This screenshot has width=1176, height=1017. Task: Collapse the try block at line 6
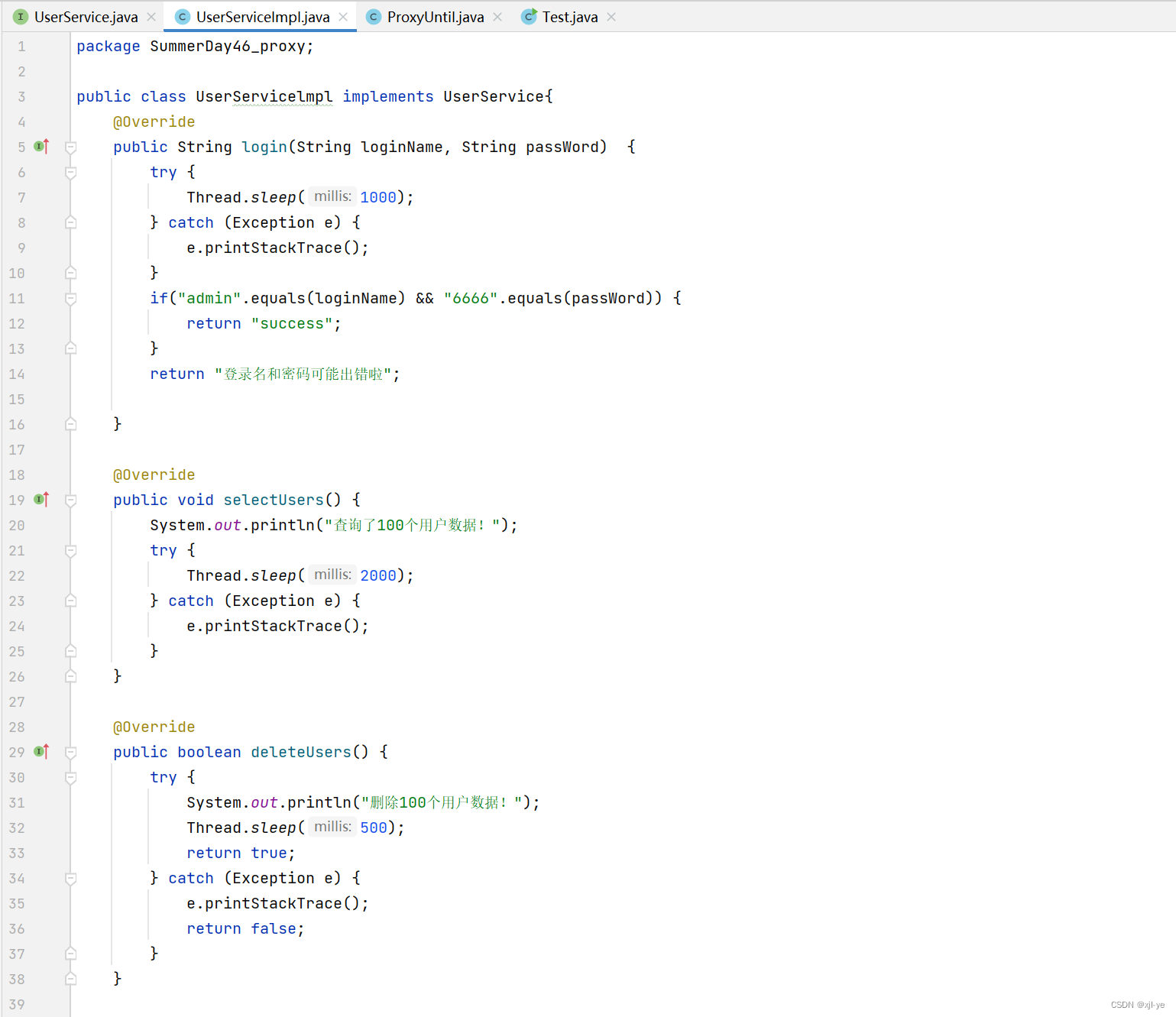[70, 172]
